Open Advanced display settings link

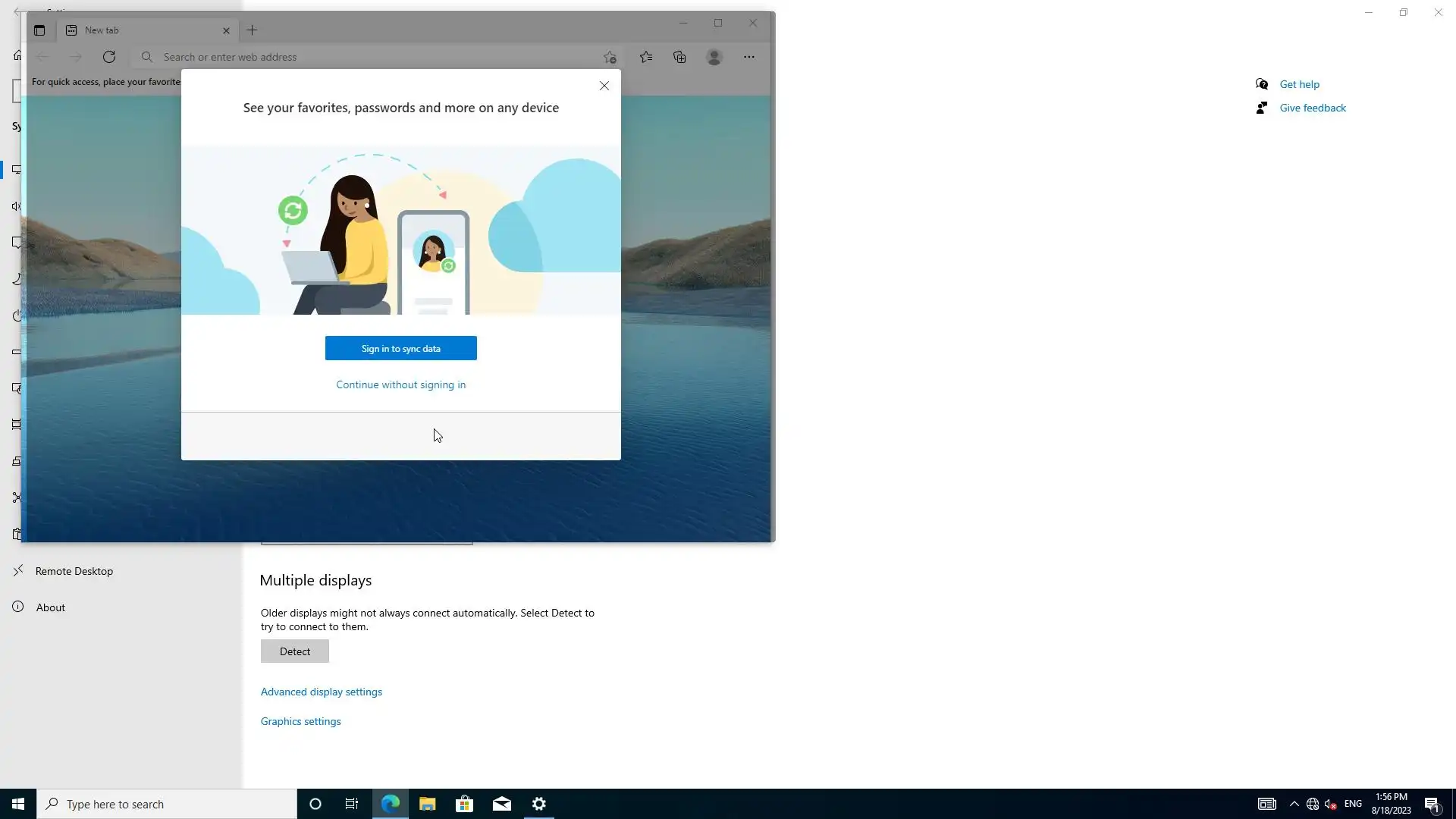click(321, 692)
